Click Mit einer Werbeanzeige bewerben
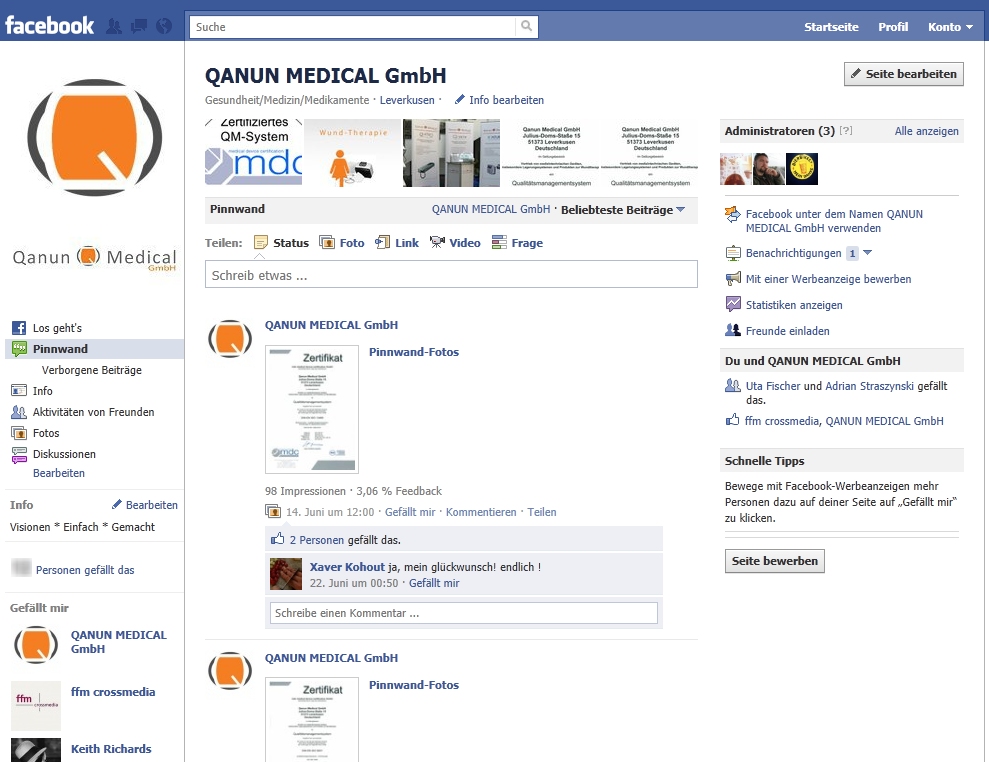The height and width of the screenshot is (762, 989). click(828, 279)
